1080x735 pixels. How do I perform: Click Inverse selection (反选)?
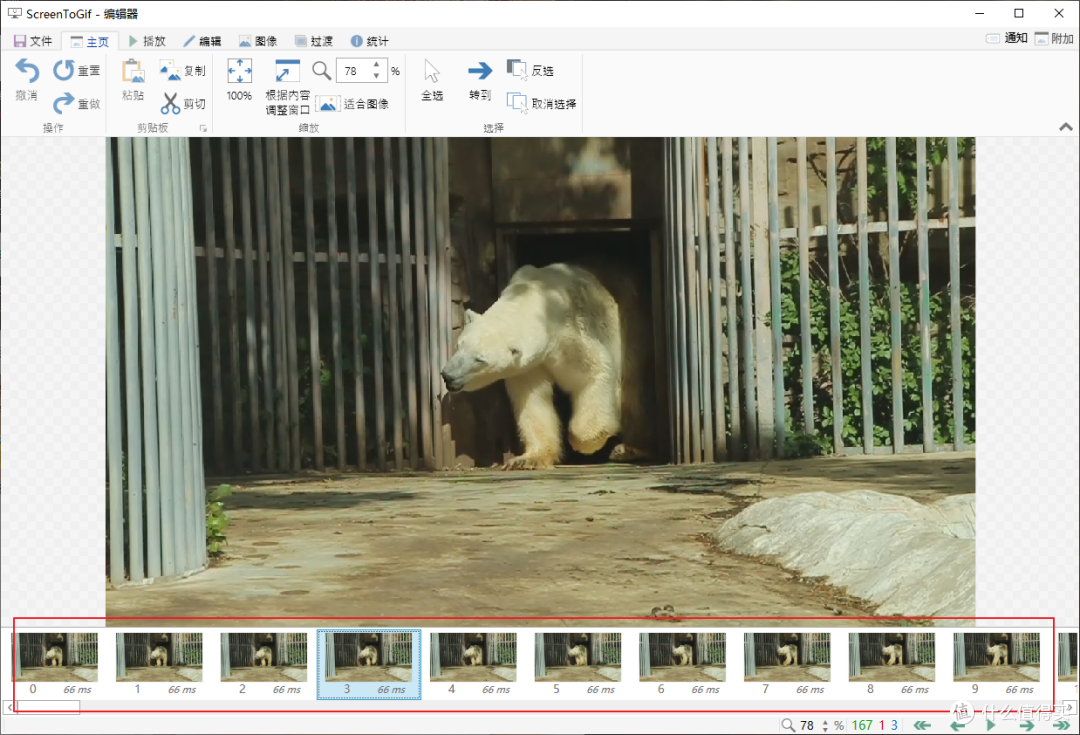pos(530,70)
